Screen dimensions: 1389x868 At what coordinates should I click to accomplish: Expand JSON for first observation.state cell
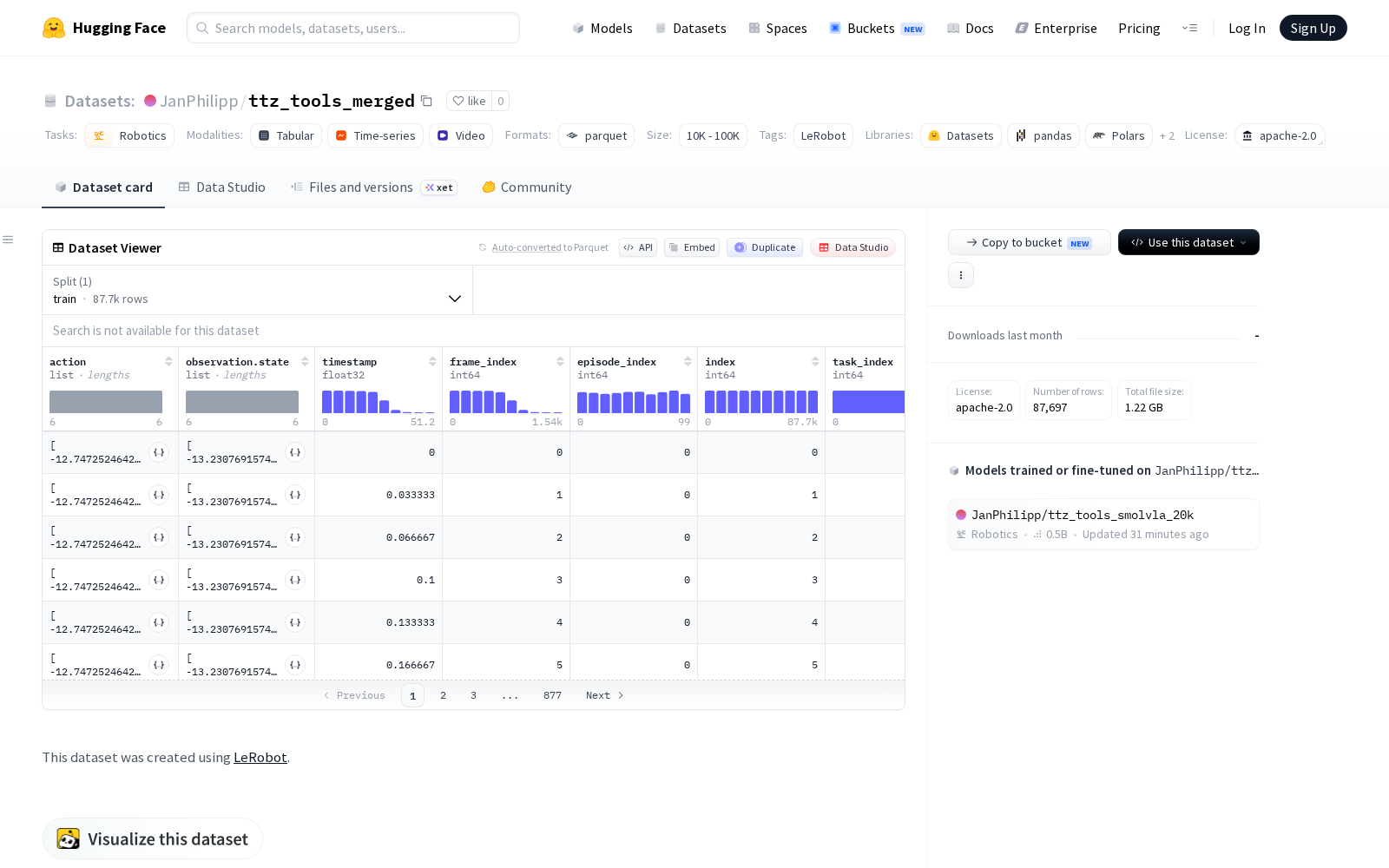[x=295, y=452]
